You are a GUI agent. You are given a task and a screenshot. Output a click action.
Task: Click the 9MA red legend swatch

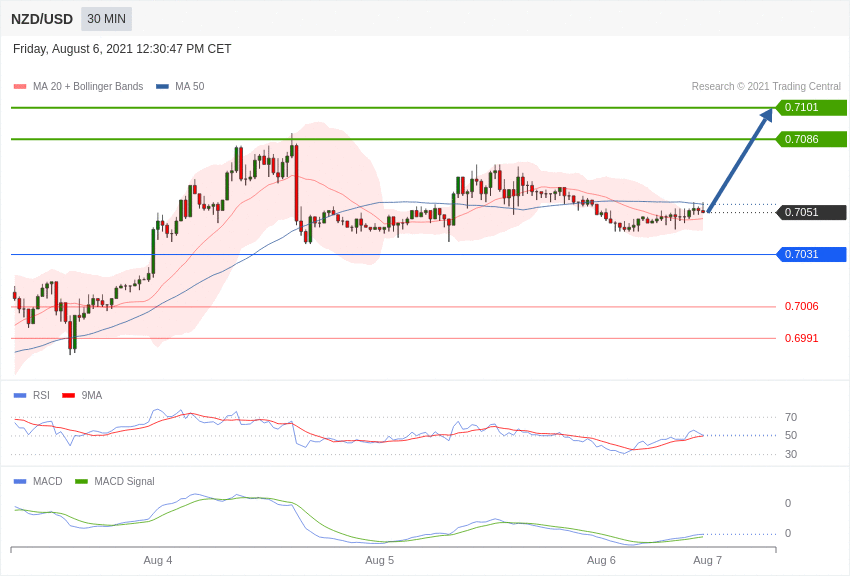[68, 396]
